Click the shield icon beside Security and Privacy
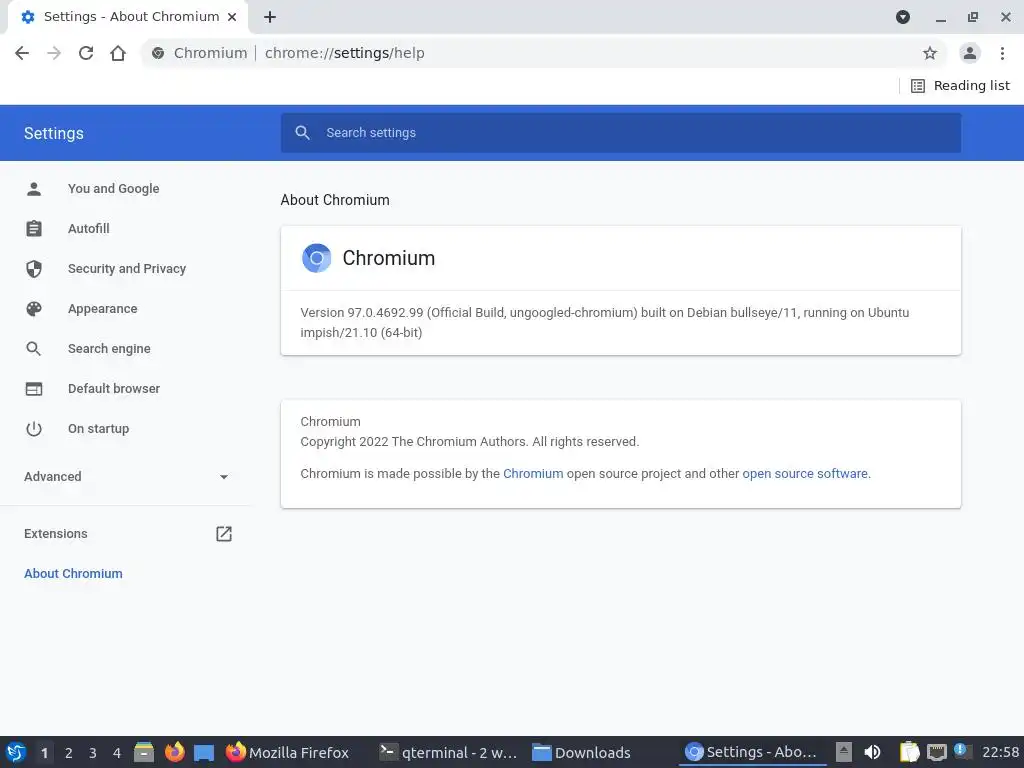 tap(34, 268)
